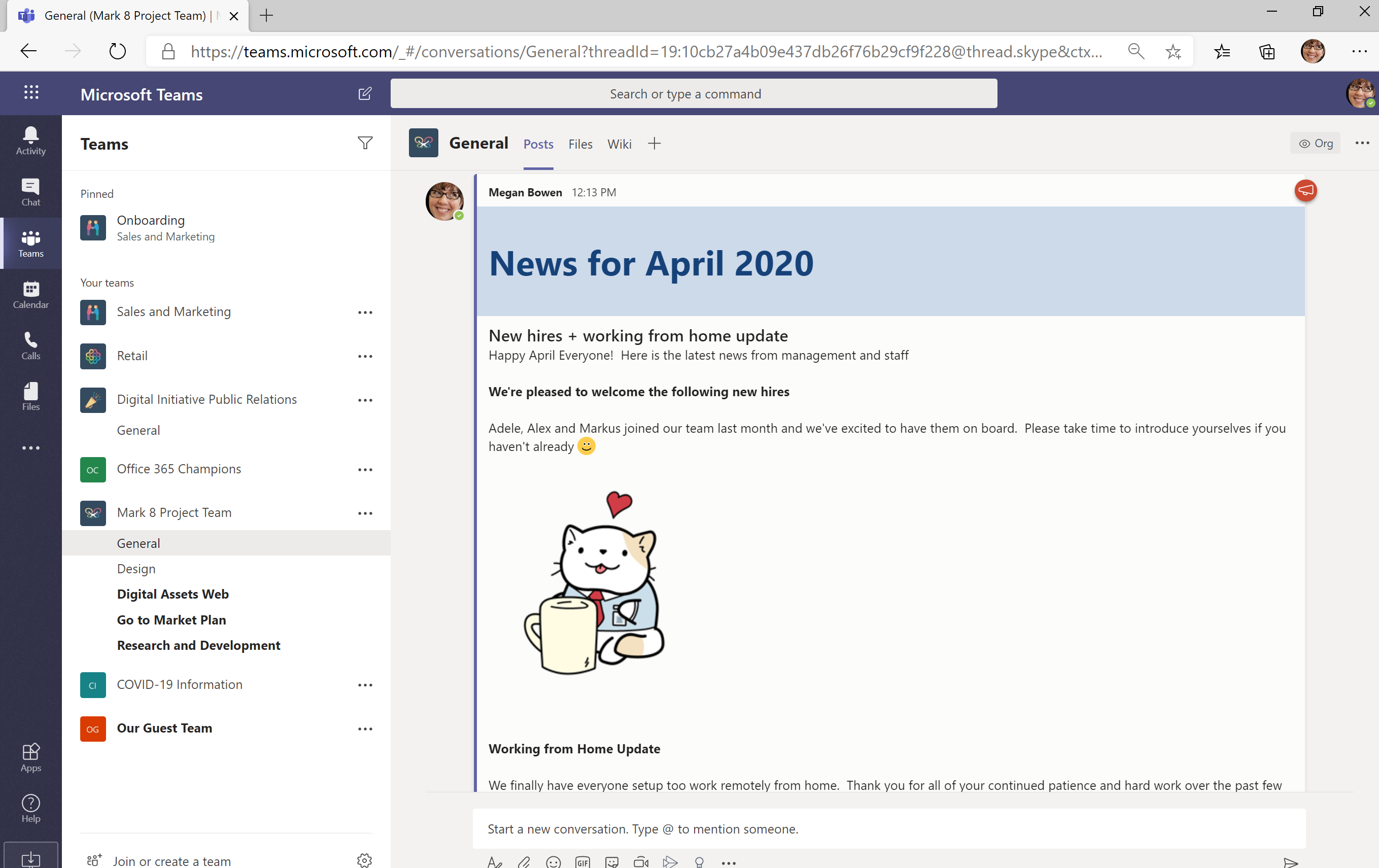Click the search command box
This screenshot has height=868, width=1379.
tap(694, 93)
